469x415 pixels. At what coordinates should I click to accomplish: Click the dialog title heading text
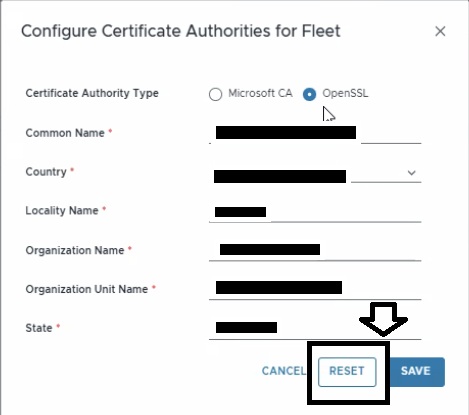(x=181, y=31)
